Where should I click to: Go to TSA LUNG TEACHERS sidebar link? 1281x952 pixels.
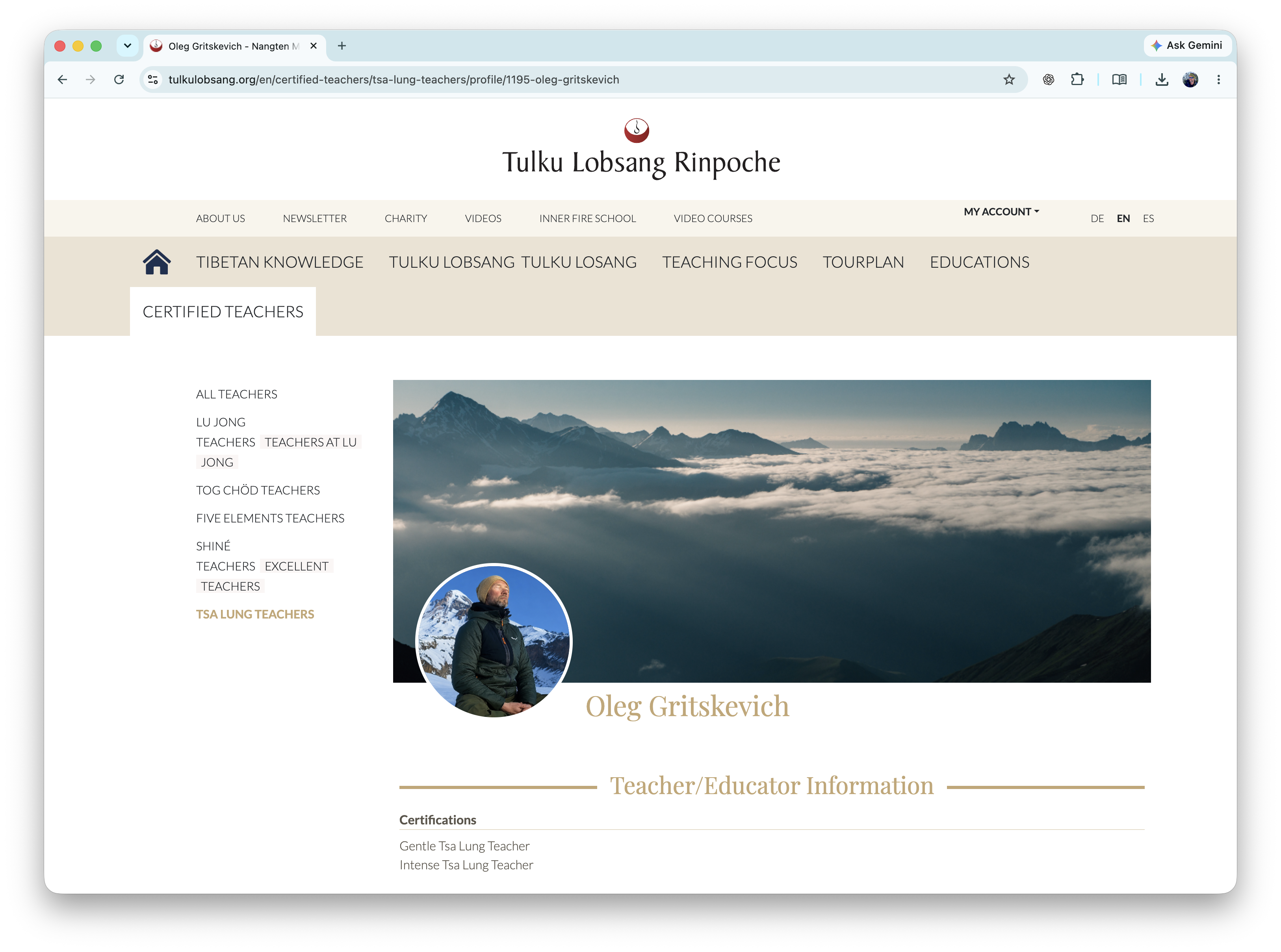click(x=255, y=614)
